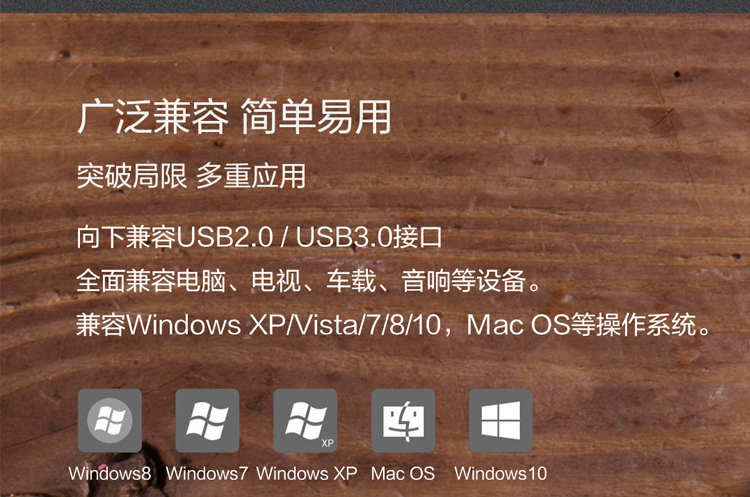
Task: Click the heading 广泛兼容 简单易用
Action: [234, 117]
